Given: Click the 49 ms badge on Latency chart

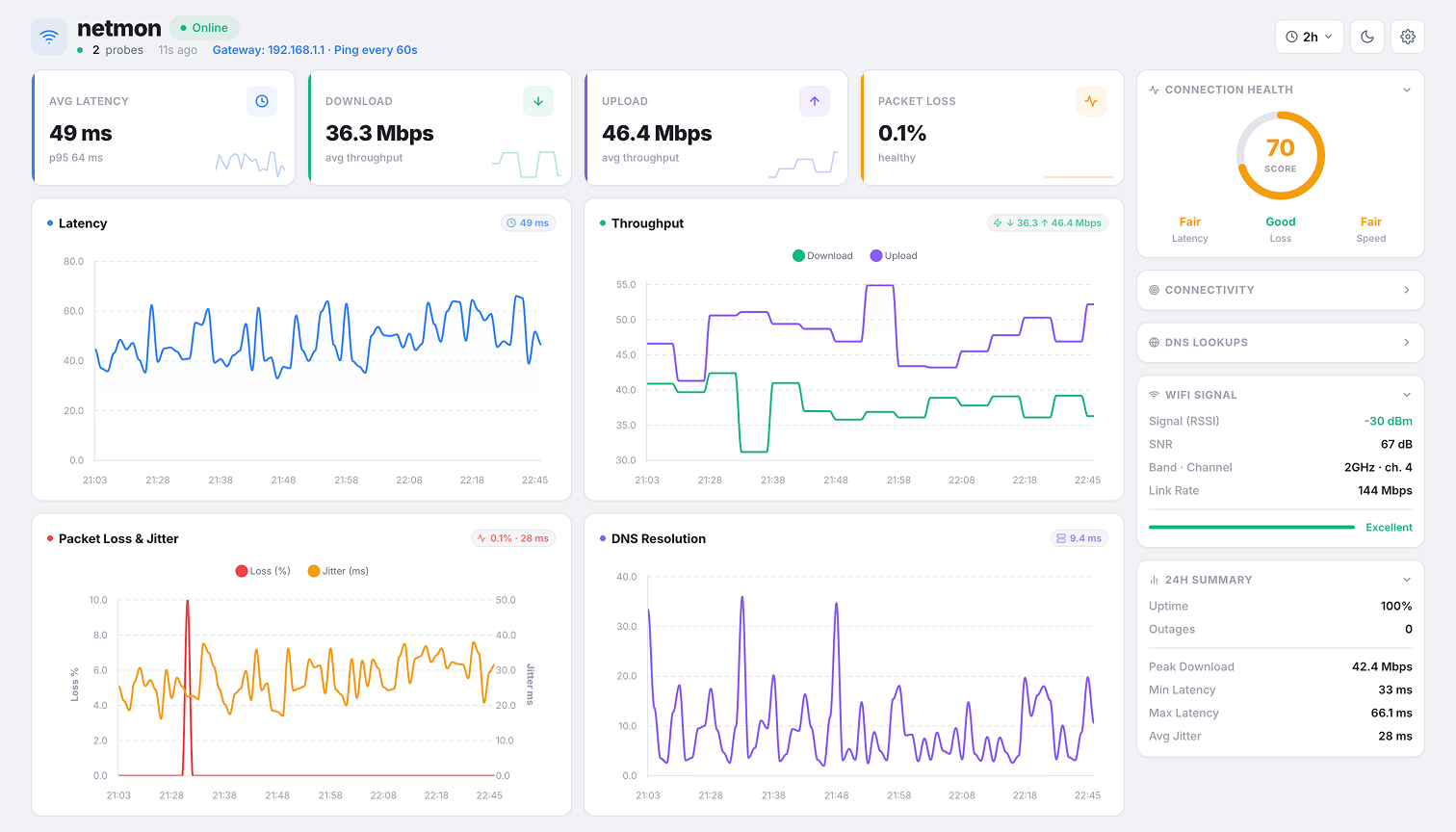Looking at the screenshot, I should (x=528, y=223).
